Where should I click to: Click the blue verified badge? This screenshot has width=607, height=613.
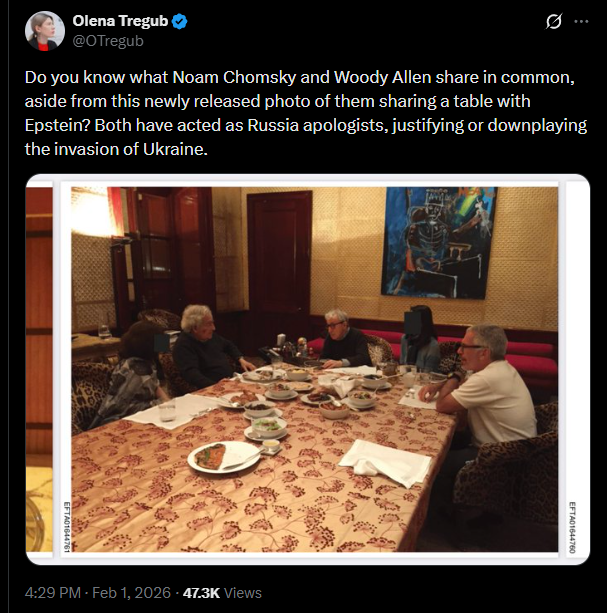click(x=179, y=22)
